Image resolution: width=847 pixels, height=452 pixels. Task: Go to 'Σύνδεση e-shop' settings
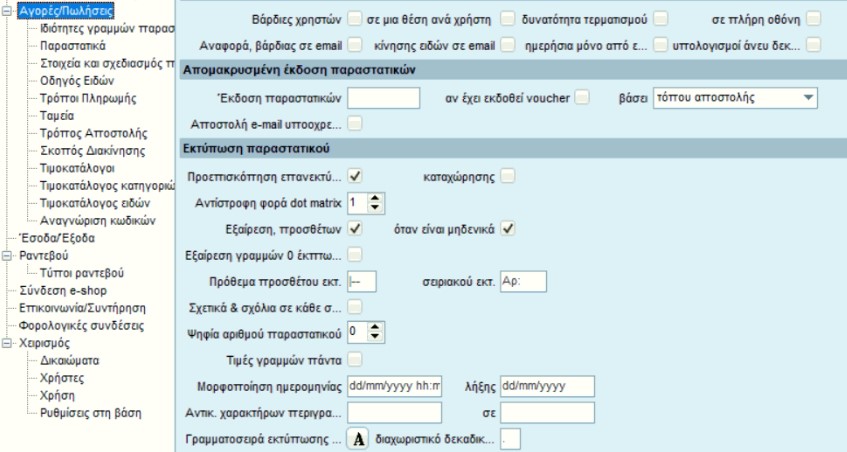63,291
